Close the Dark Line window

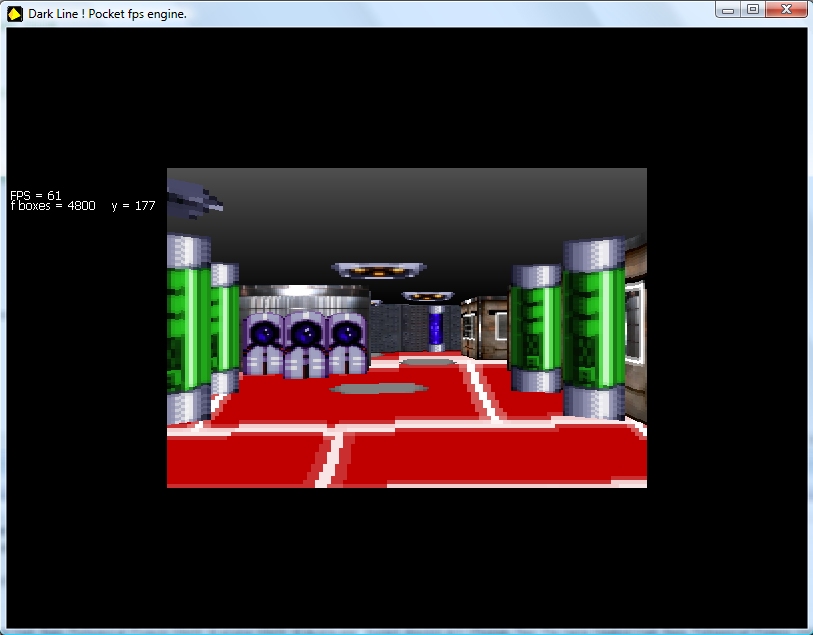coord(786,9)
